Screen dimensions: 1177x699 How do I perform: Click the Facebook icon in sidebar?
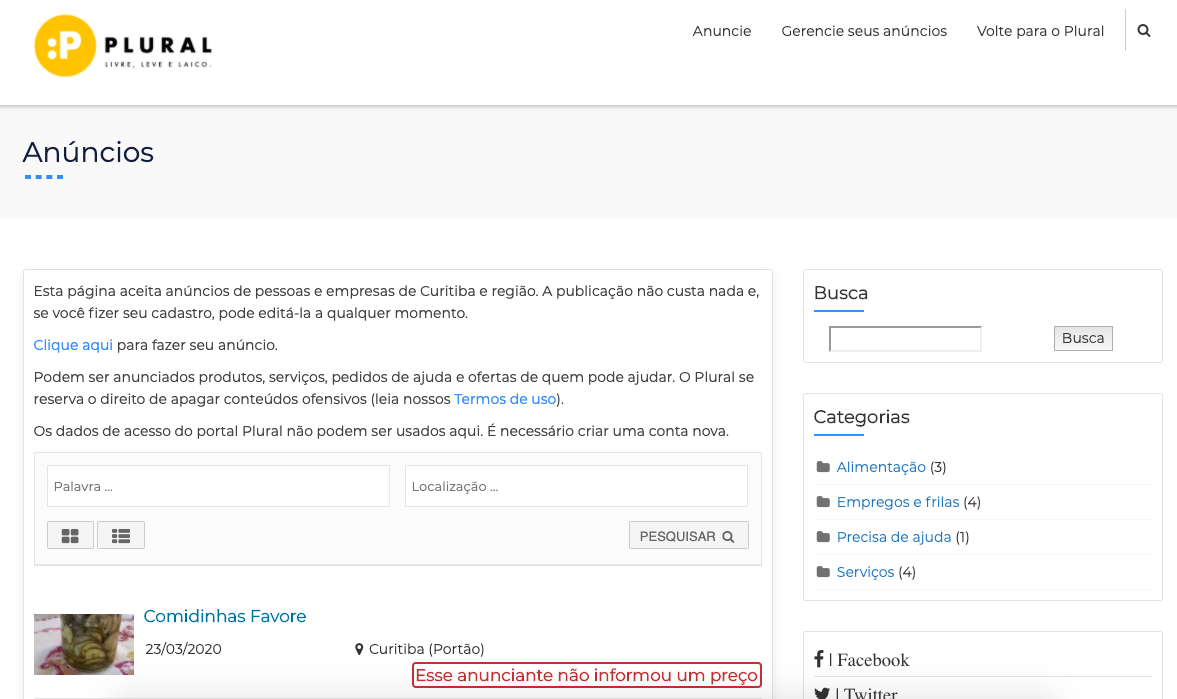(819, 659)
